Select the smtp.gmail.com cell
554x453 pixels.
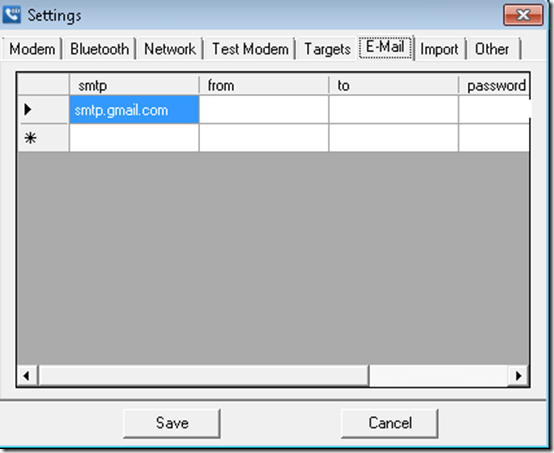[x=134, y=110]
